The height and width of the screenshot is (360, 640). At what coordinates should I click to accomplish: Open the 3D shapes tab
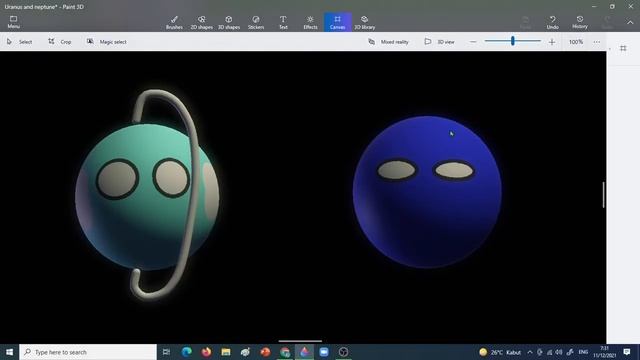(x=229, y=22)
